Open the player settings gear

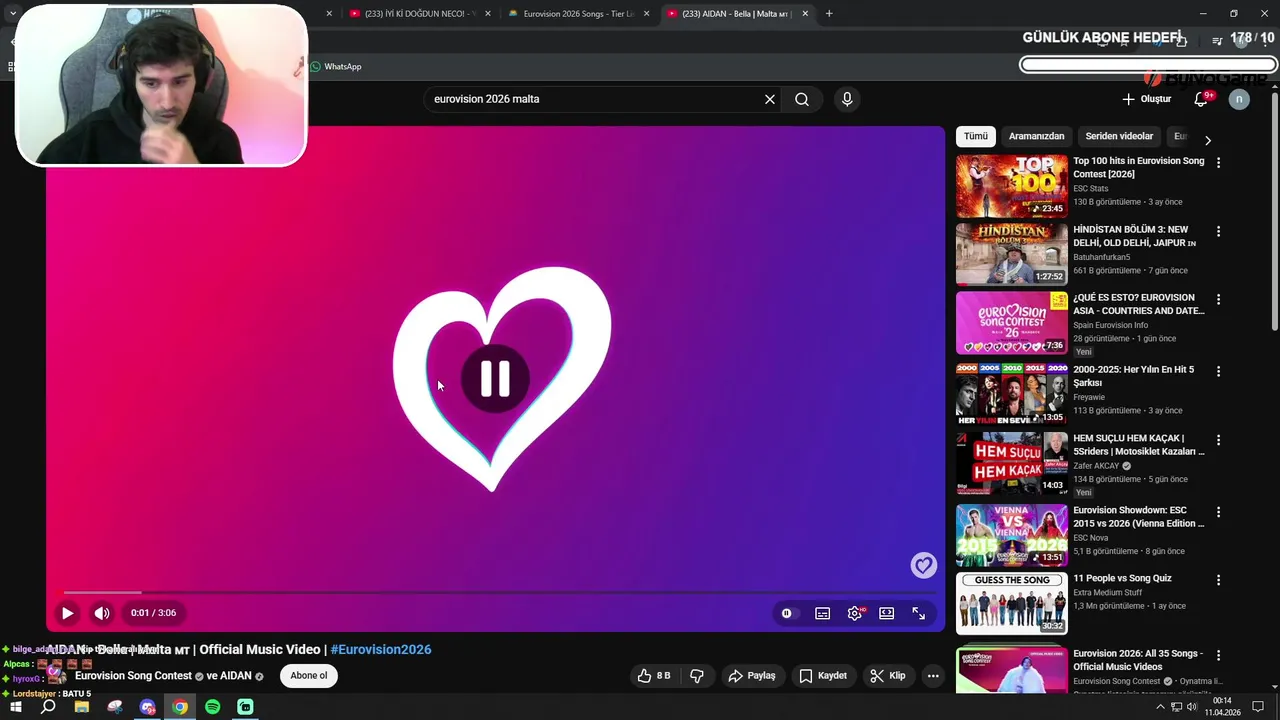pyautogui.click(x=855, y=613)
